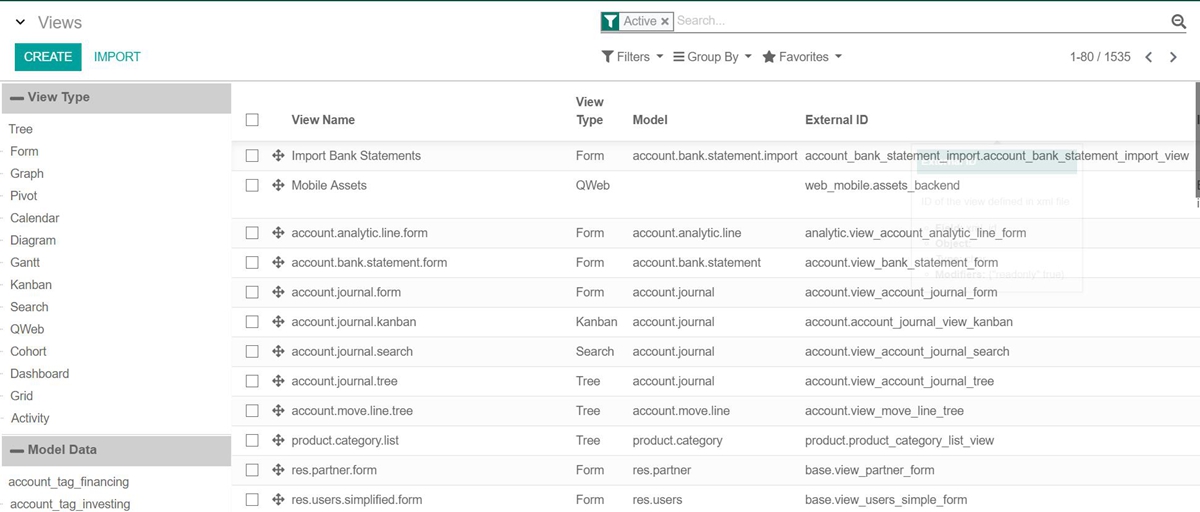
Task: Click drag handle for res.partner.form row
Action: (x=279, y=470)
